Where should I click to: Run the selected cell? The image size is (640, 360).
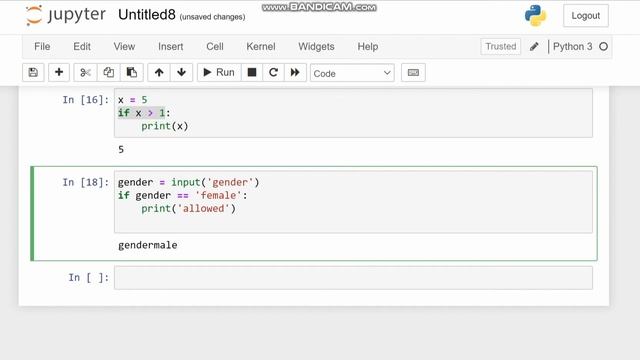click(219, 73)
